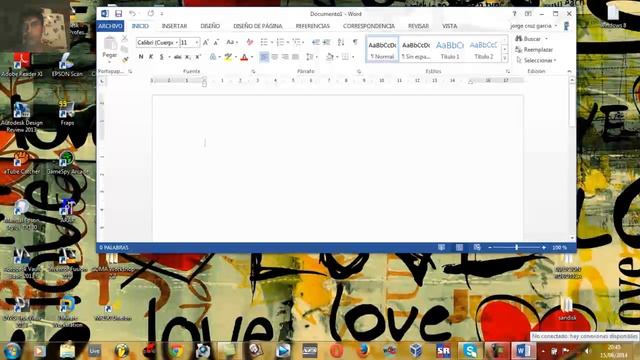
Task: Expand the styles gallery more arrow
Action: tap(505, 59)
